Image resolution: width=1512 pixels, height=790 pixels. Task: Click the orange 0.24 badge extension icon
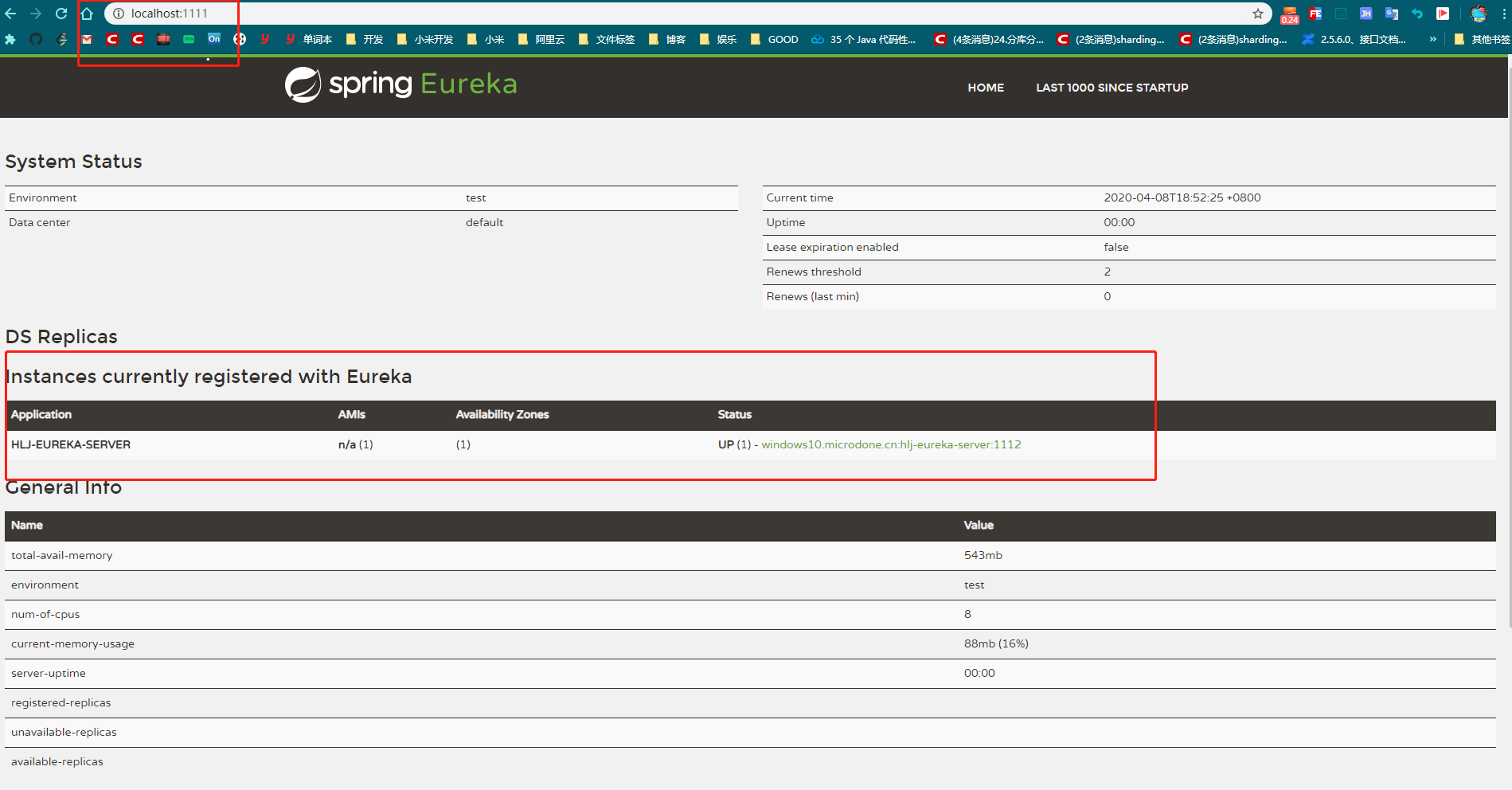pos(1290,15)
